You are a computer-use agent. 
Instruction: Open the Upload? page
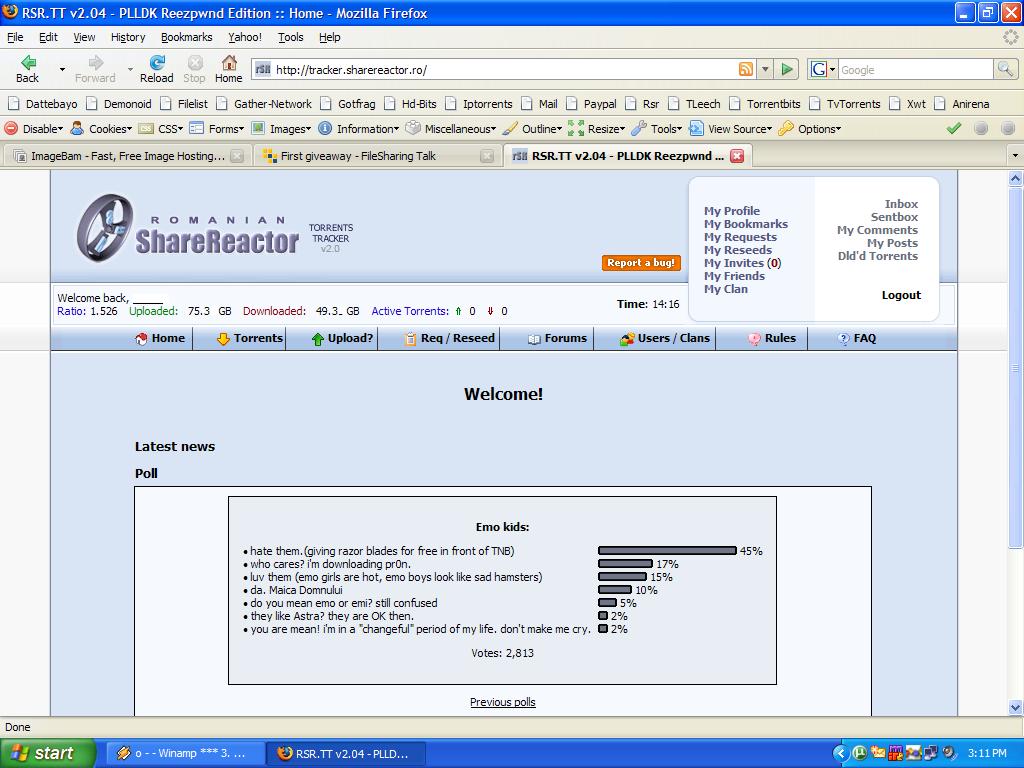(x=342, y=338)
